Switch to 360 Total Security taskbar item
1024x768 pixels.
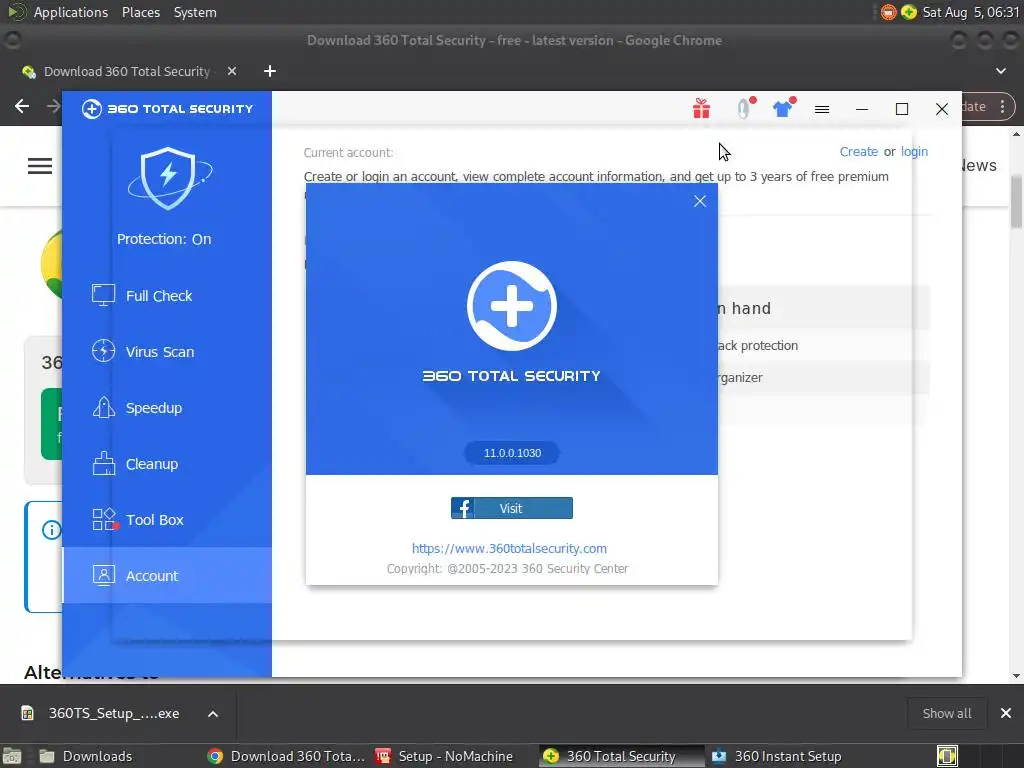(x=622, y=756)
